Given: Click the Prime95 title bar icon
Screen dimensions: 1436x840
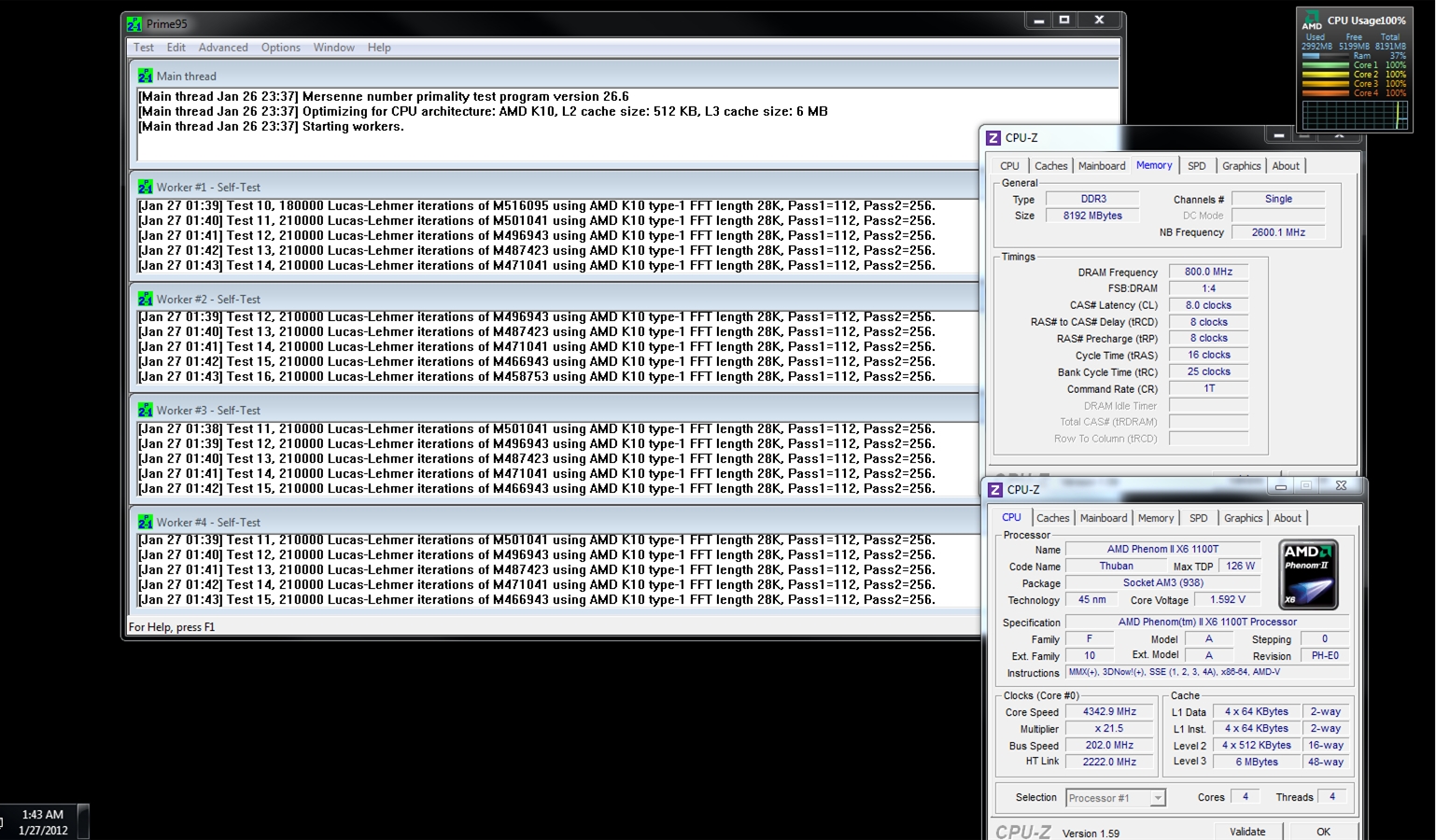Looking at the screenshot, I should click(x=134, y=24).
